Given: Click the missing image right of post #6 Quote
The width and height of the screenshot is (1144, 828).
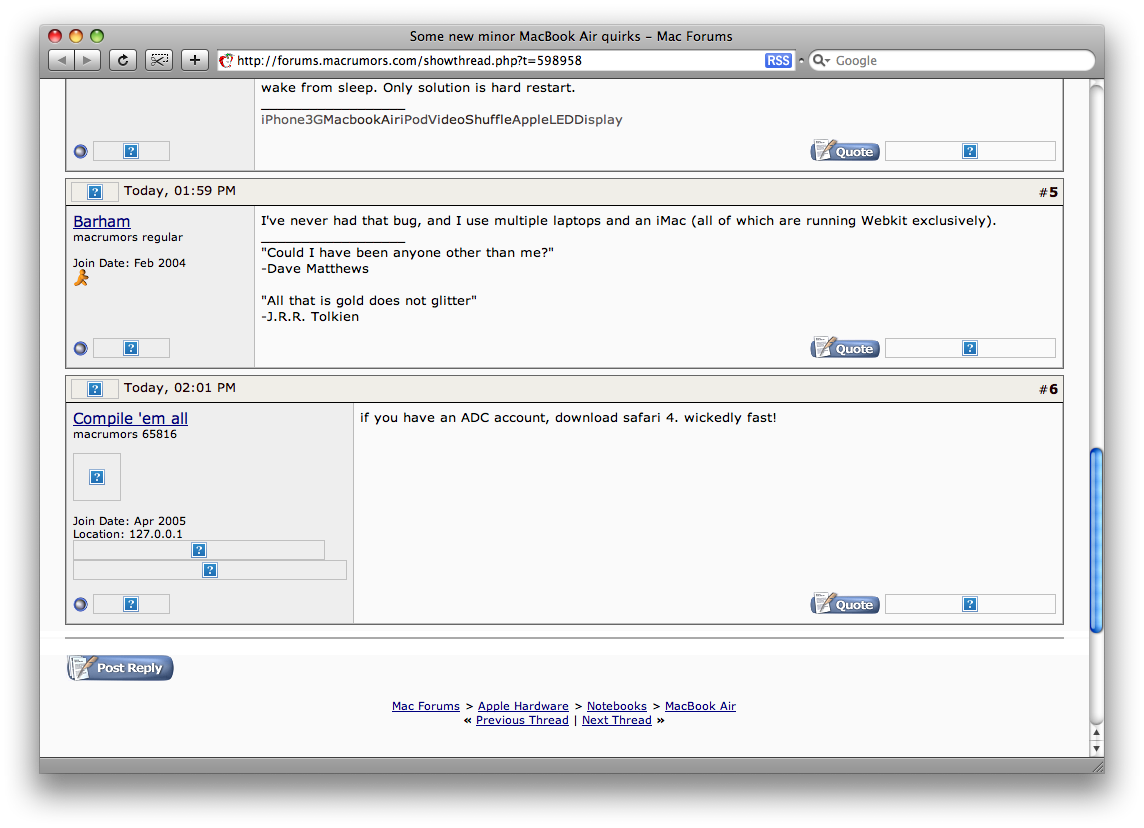Looking at the screenshot, I should pyautogui.click(x=970, y=604).
